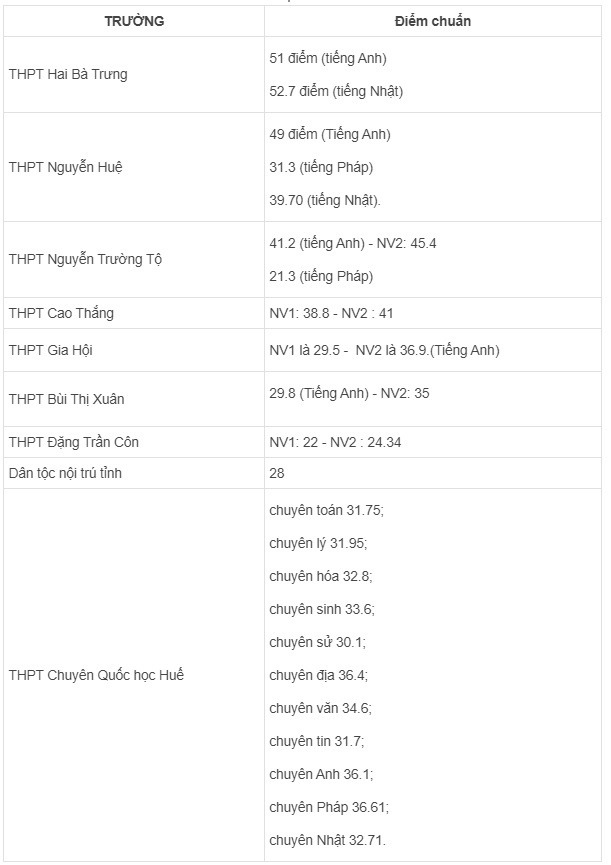Click the 21.3 (tiếng Pháp) score
The image size is (611, 865).
tap(321, 276)
